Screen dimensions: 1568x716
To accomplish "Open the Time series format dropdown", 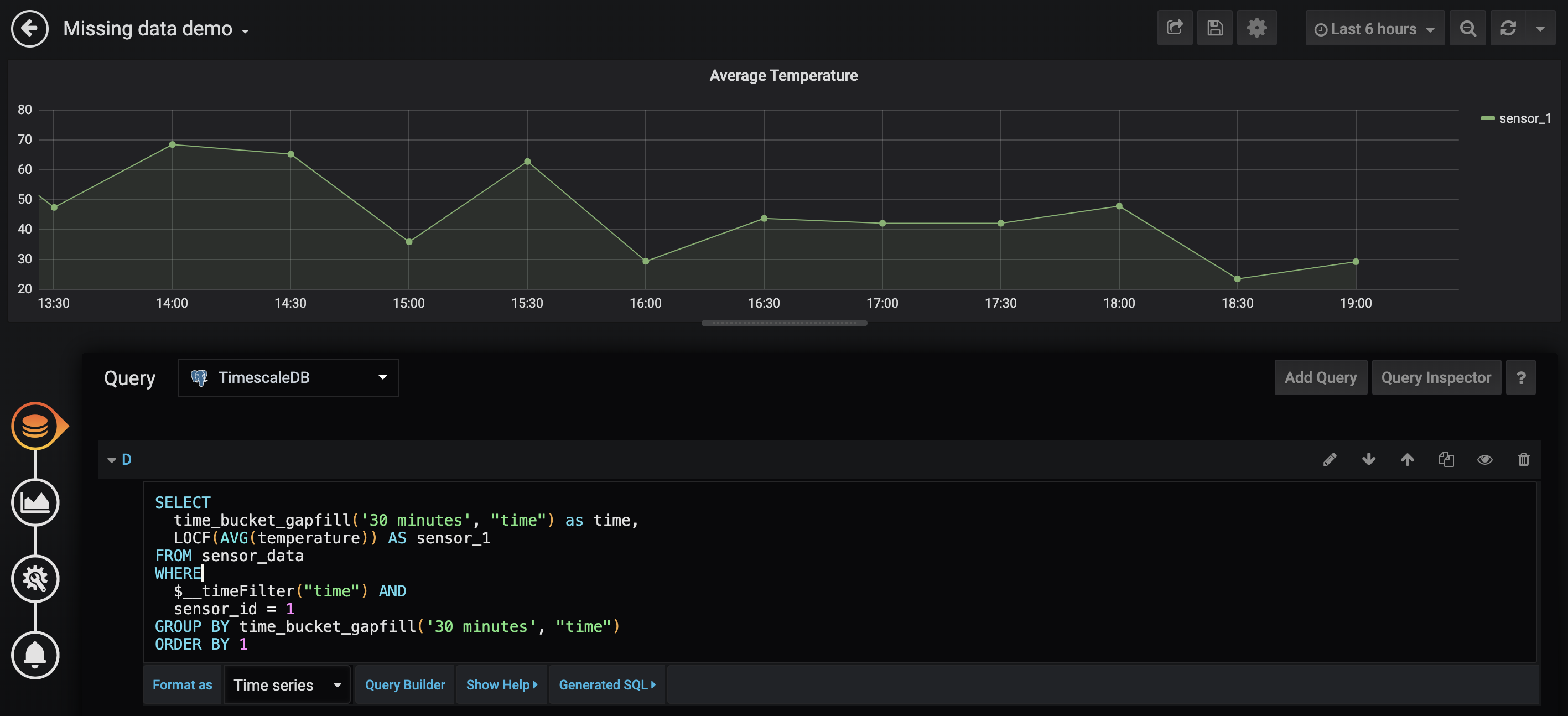I will 287,685.
